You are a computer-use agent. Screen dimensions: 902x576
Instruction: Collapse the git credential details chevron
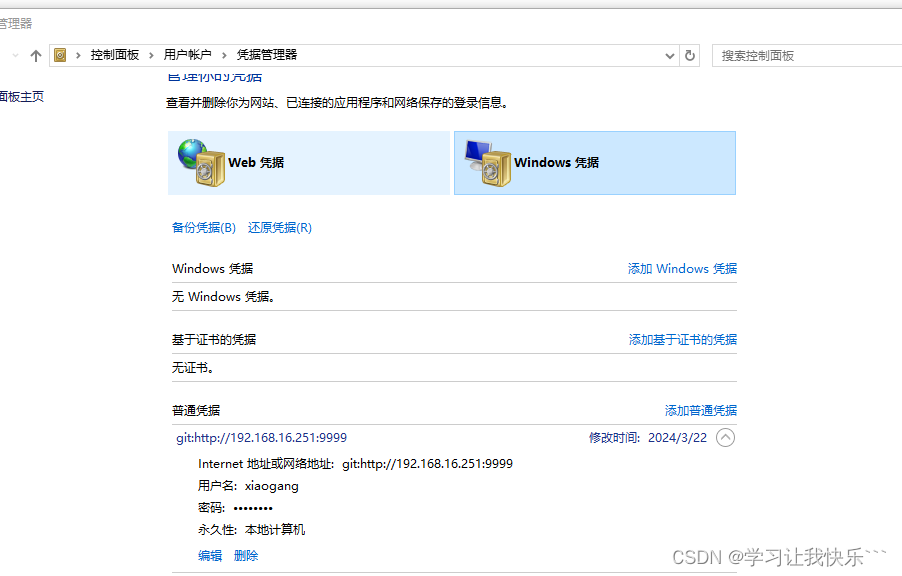(x=725, y=438)
